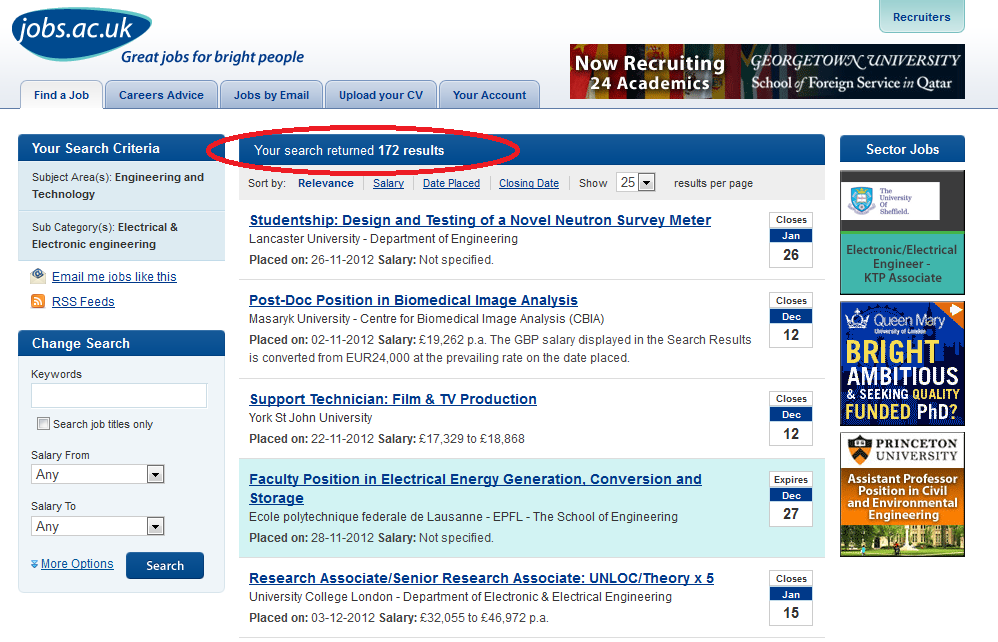998x642 pixels.
Task: Open the RSS Feeds link
Action: click(x=83, y=302)
